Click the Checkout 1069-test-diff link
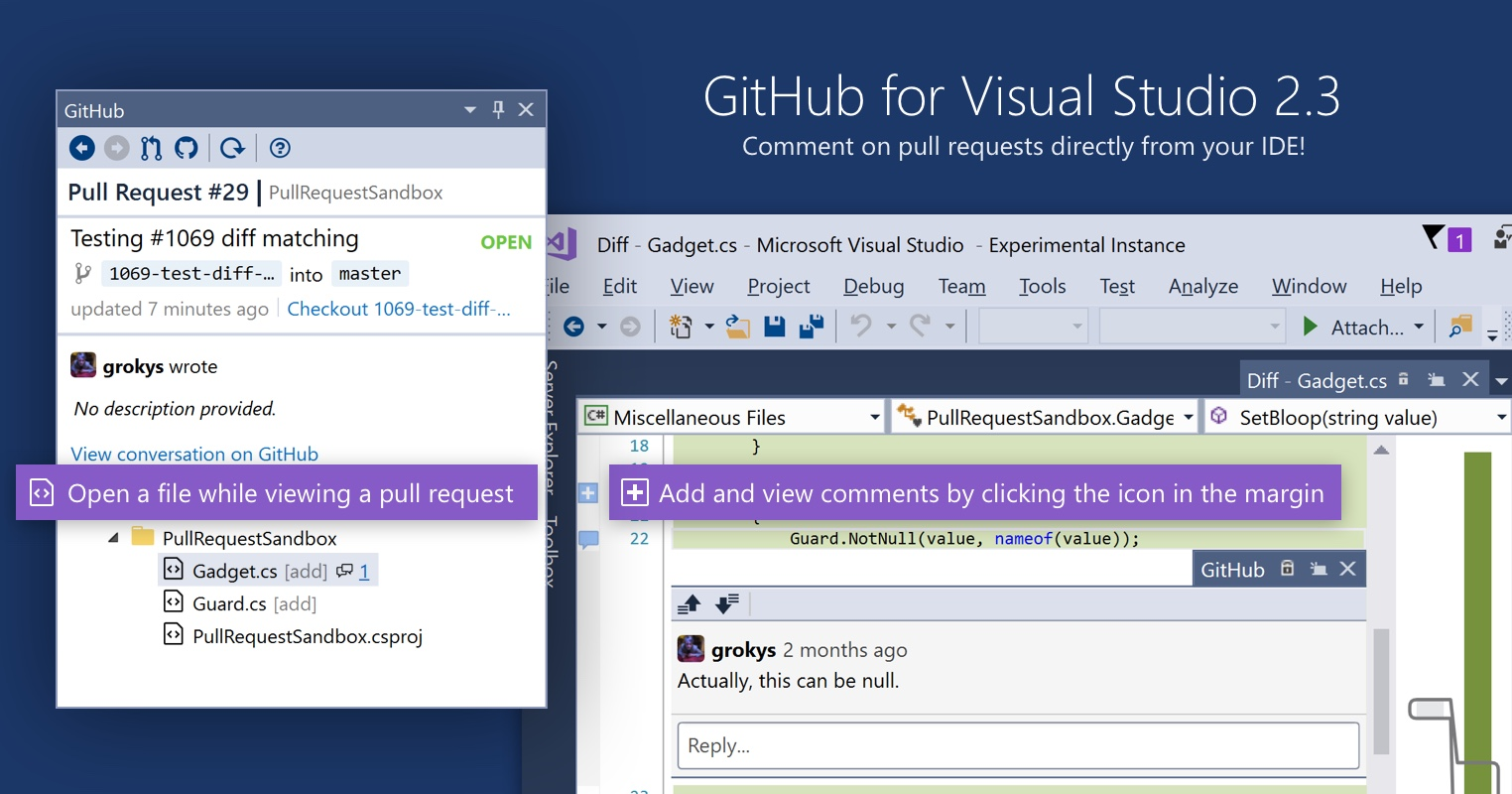Image resolution: width=1512 pixels, height=794 pixels. (399, 309)
